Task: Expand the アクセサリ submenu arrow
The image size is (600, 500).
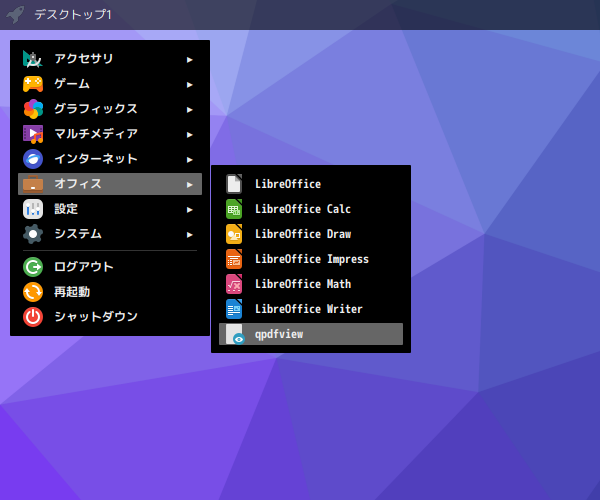Action: tap(189, 60)
